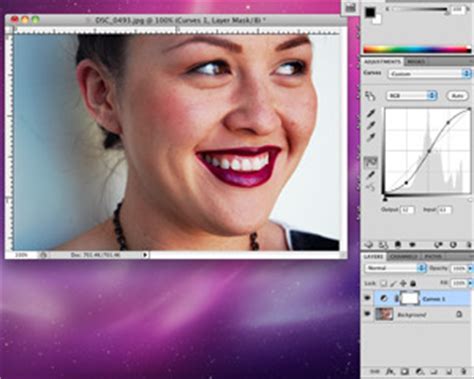
Task: Switch to the Adjustments tab
Action: 382,62
